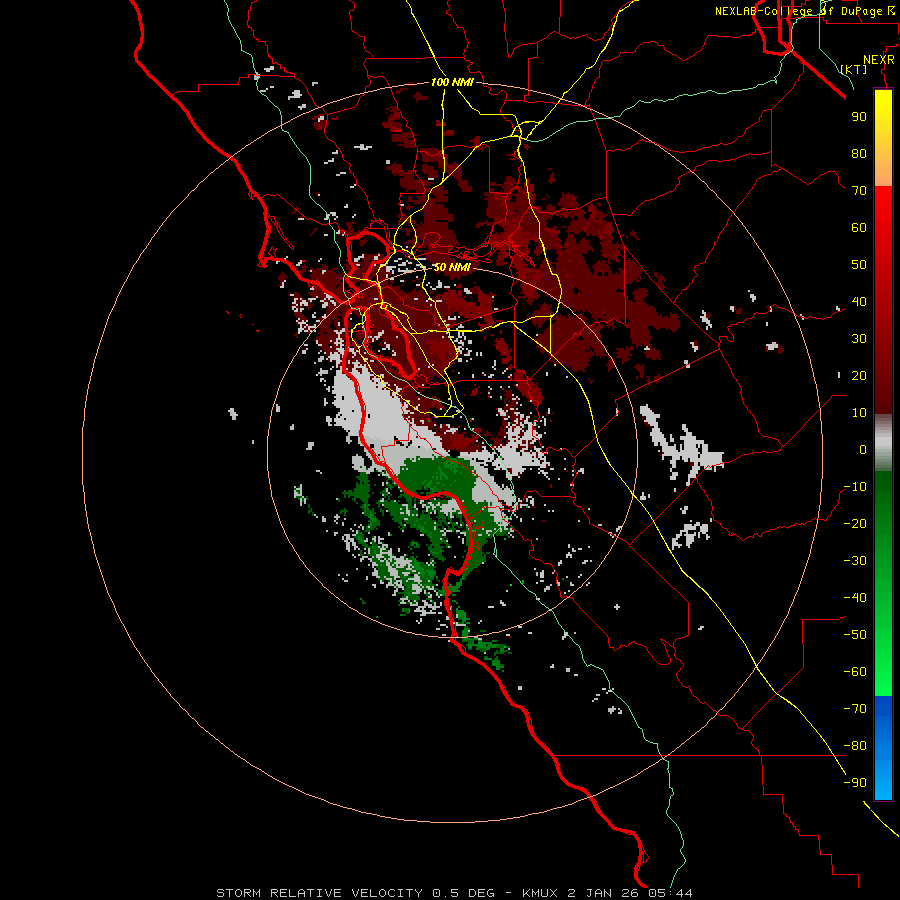This screenshot has height=900, width=900.
Task: Click the '-80' value on color scale
Action: tap(855, 746)
